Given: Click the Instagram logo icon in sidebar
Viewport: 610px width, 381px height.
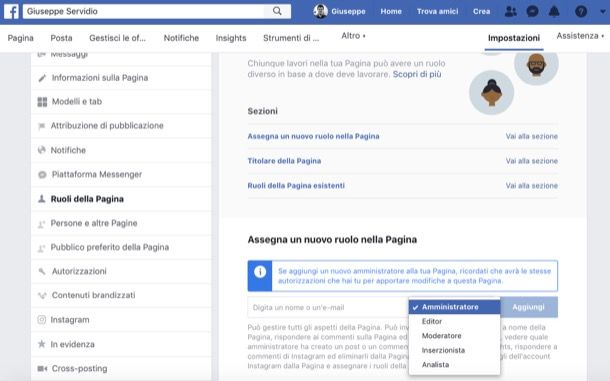Looking at the screenshot, I should pyautogui.click(x=41, y=320).
